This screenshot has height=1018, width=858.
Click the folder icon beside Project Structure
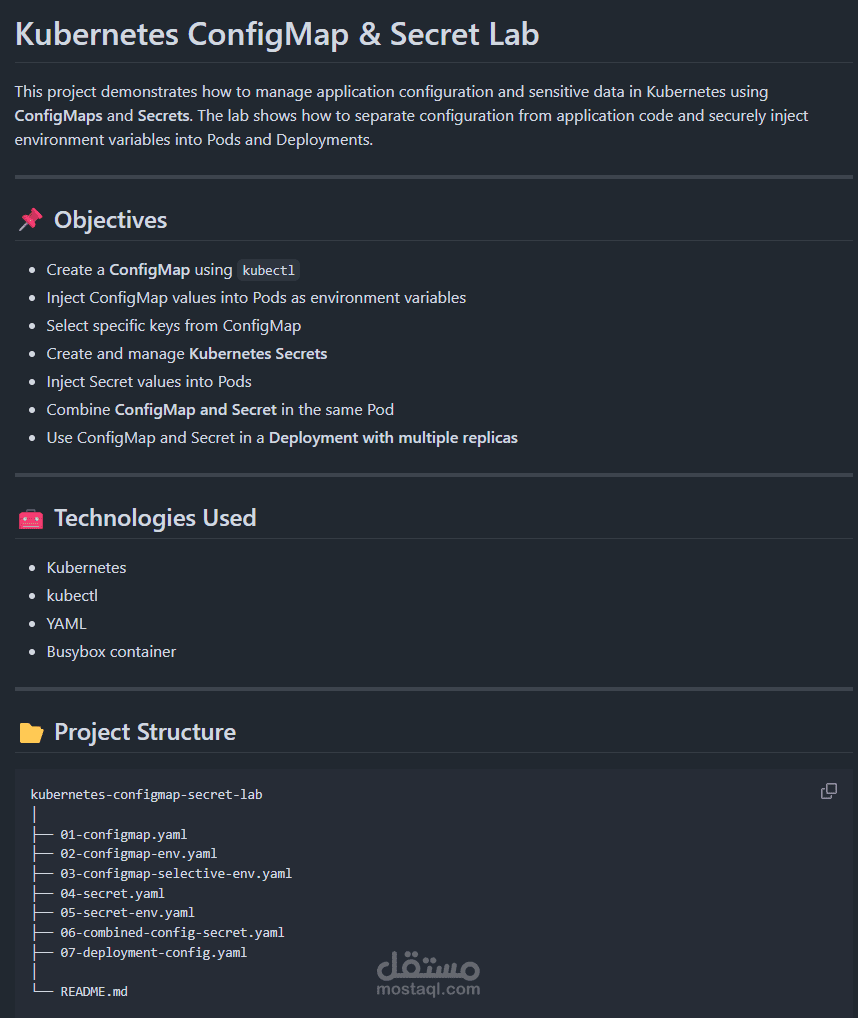tap(31, 733)
